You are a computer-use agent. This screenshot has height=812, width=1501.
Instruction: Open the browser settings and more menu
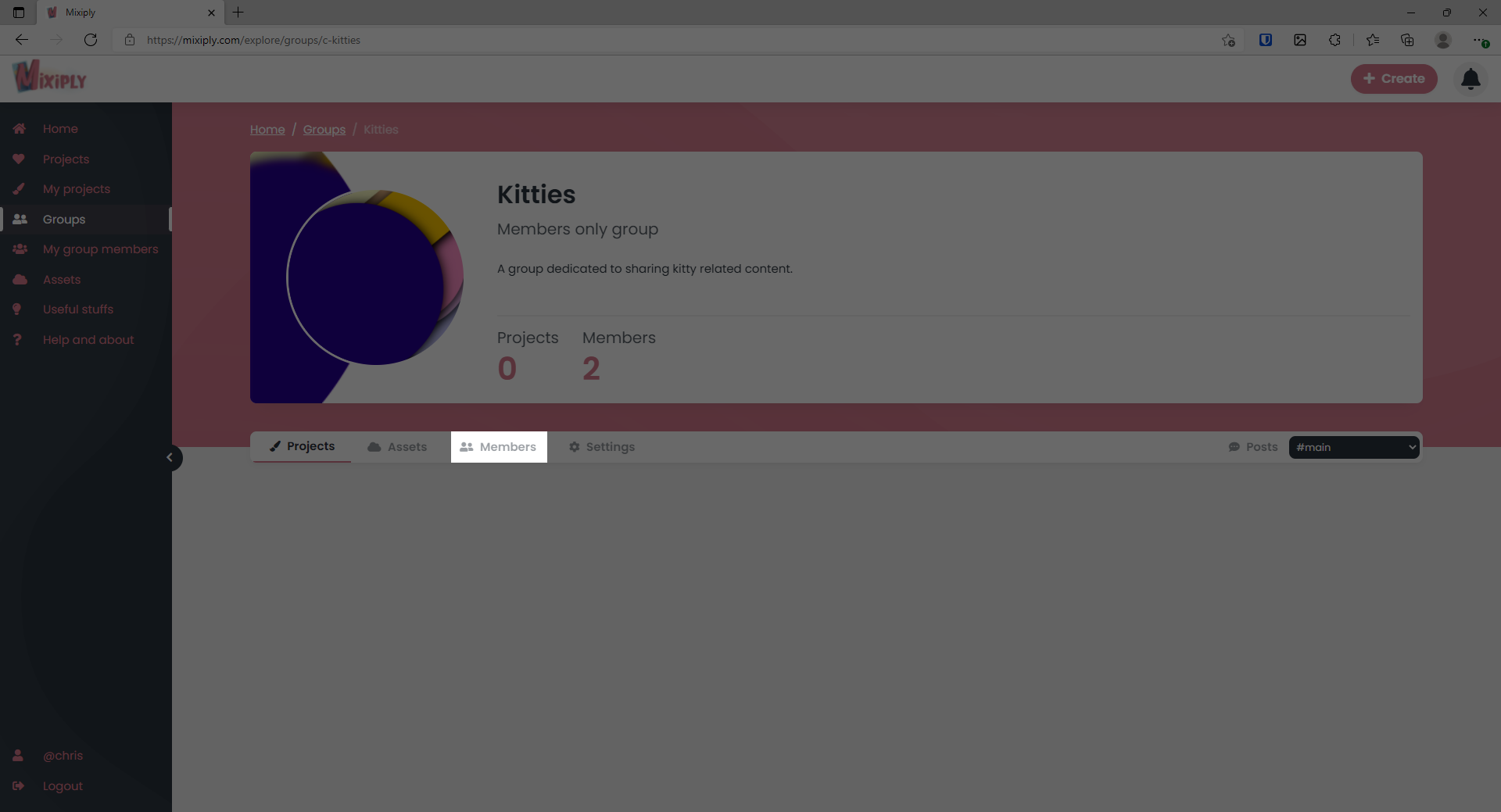click(x=1480, y=40)
